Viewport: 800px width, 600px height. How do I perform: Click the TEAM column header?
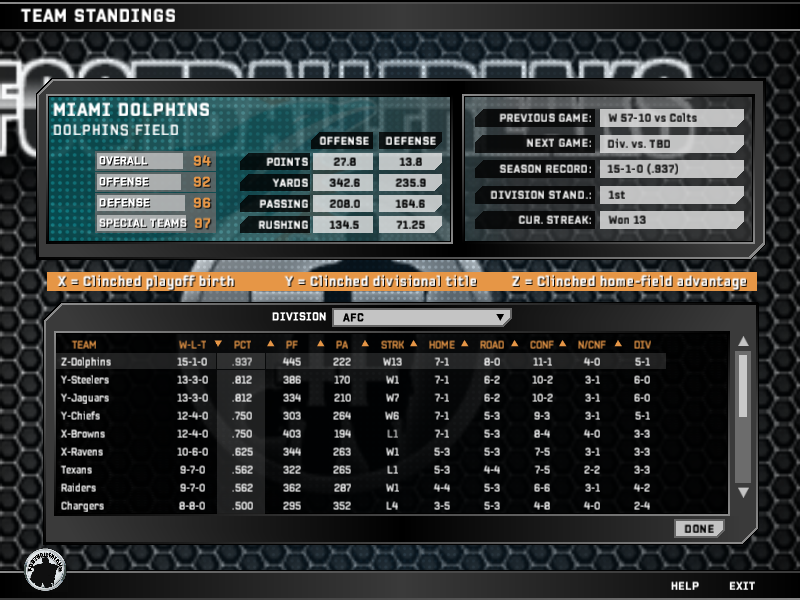pos(84,345)
